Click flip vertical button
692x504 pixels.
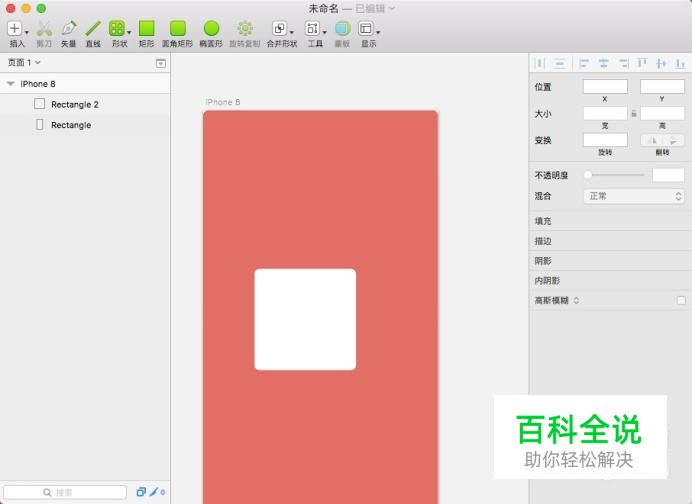point(673,140)
